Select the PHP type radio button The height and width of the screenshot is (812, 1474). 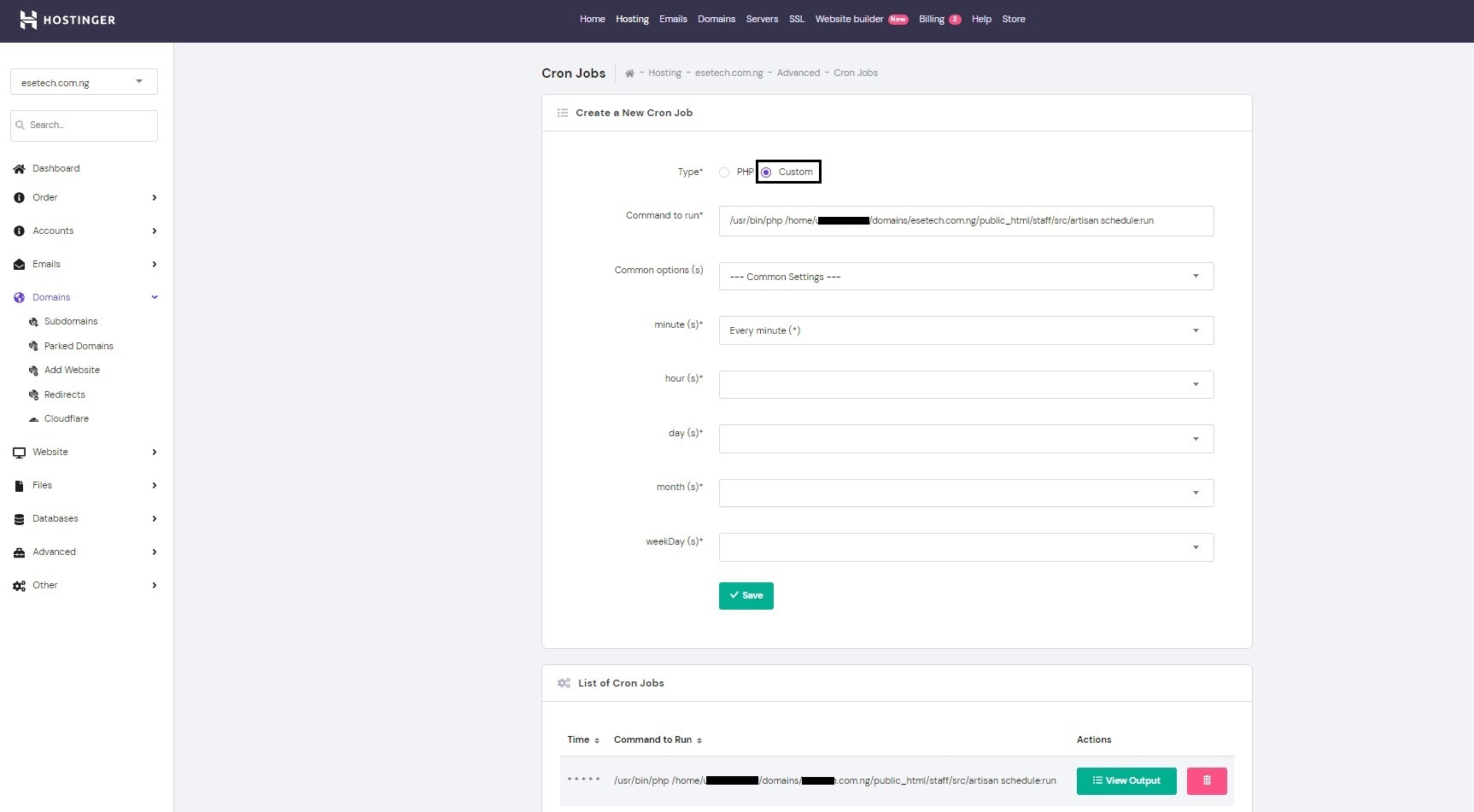click(724, 172)
